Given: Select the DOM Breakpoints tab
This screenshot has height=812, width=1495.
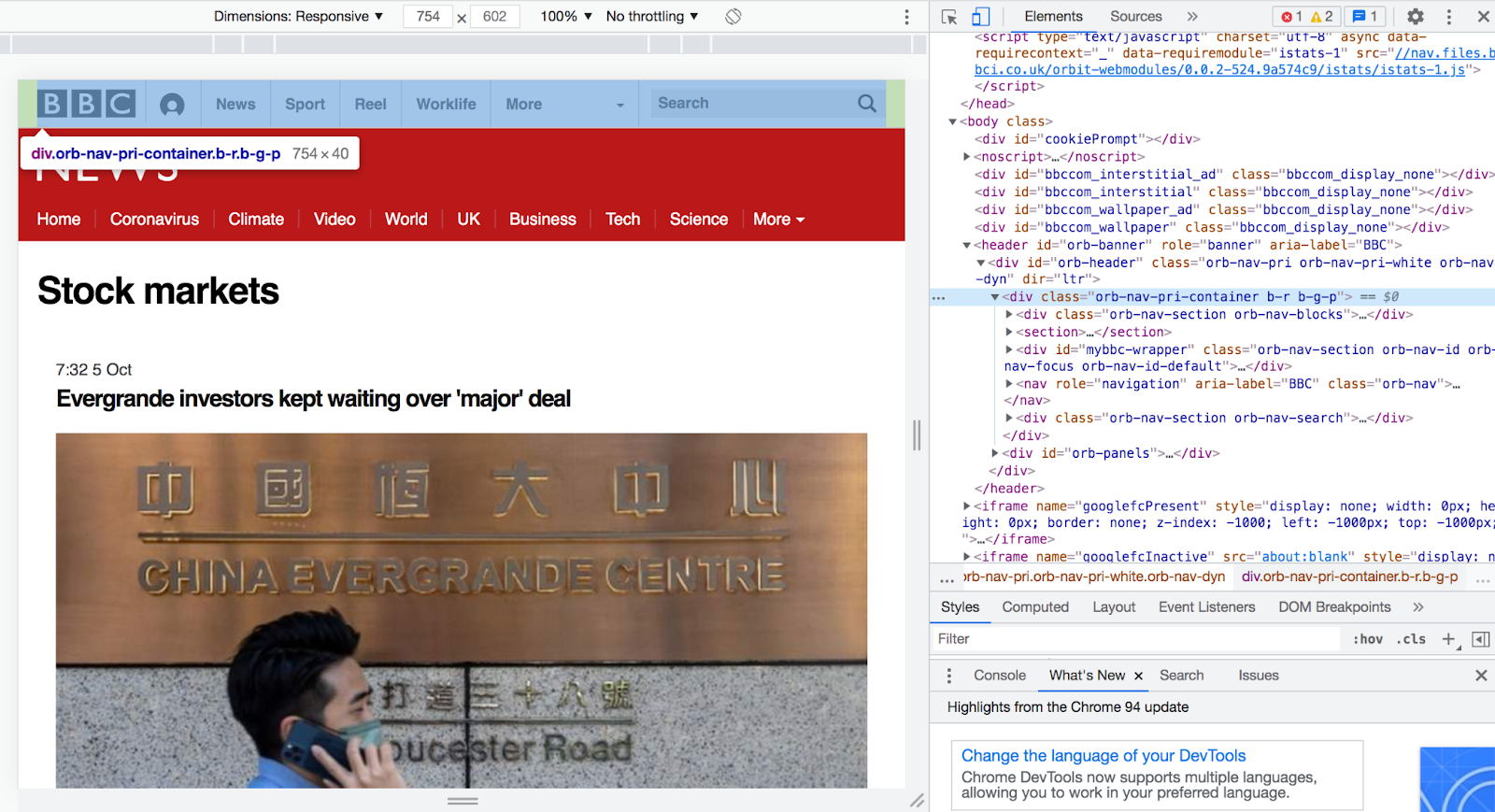Looking at the screenshot, I should click(x=1334, y=607).
